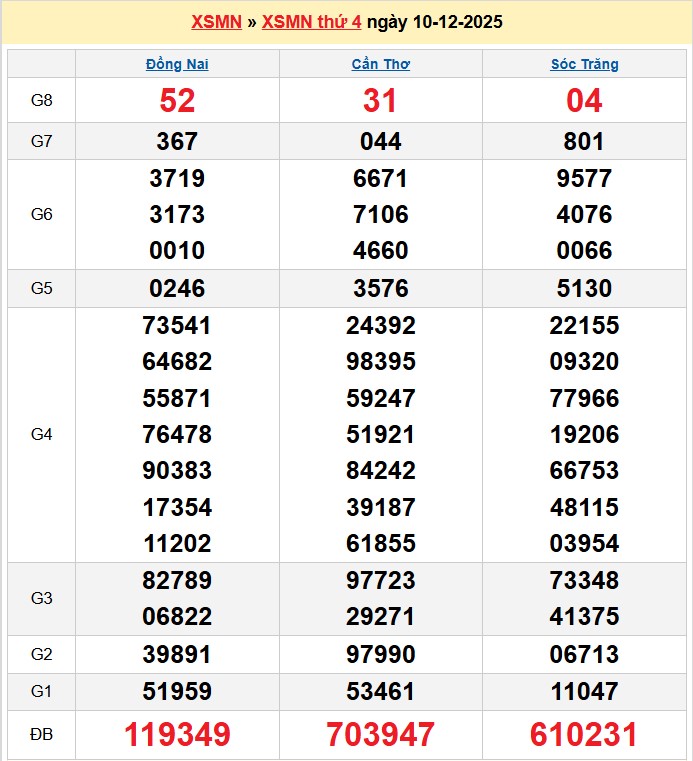This screenshot has height=761, width=693.
Task: Select G1 result 51959
Action: click(x=177, y=691)
